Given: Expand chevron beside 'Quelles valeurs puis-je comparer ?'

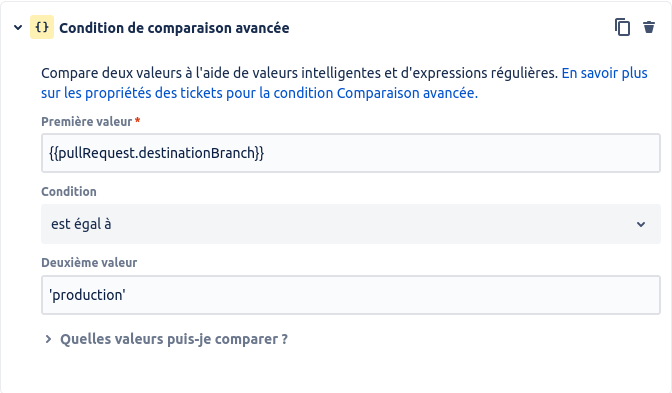Looking at the screenshot, I should 48,339.
